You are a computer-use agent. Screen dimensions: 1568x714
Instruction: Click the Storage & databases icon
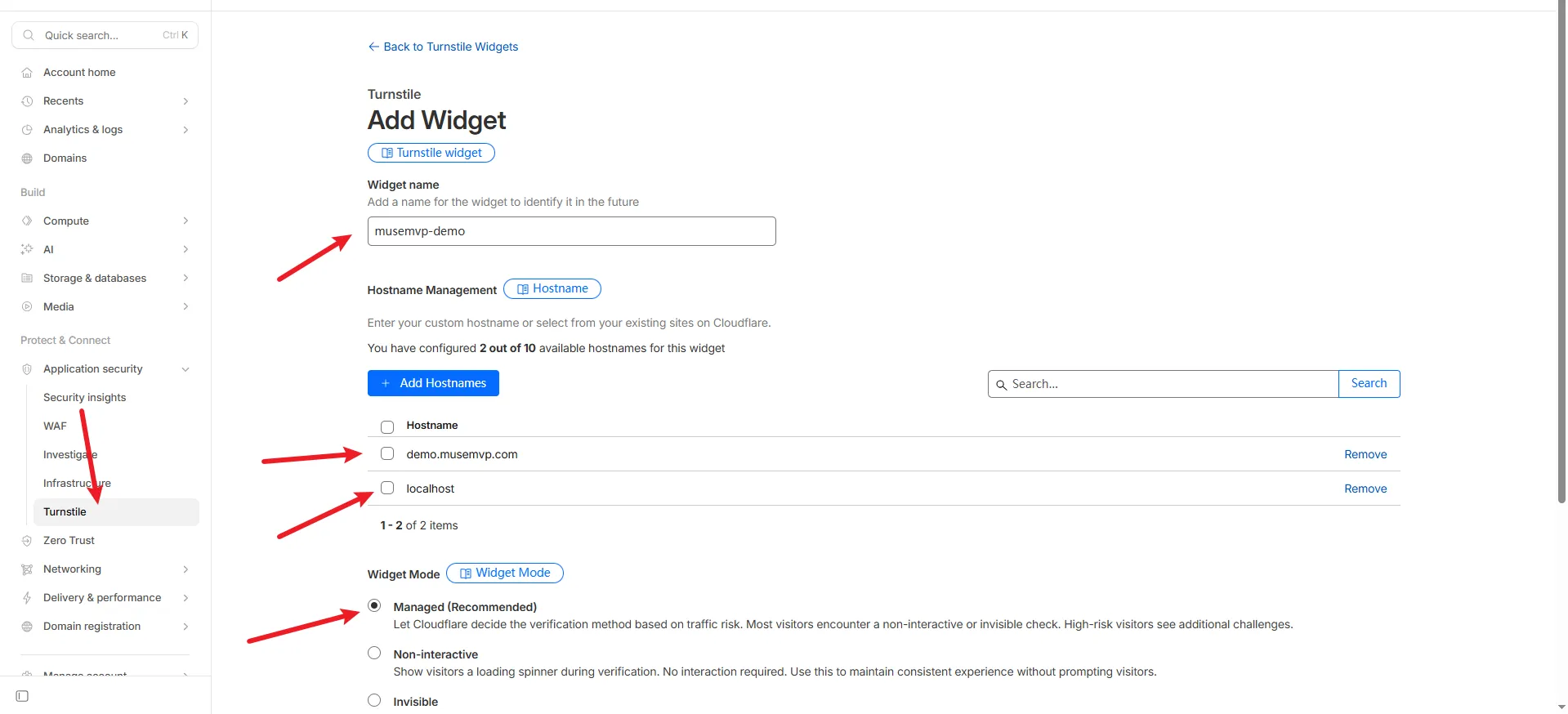click(27, 279)
